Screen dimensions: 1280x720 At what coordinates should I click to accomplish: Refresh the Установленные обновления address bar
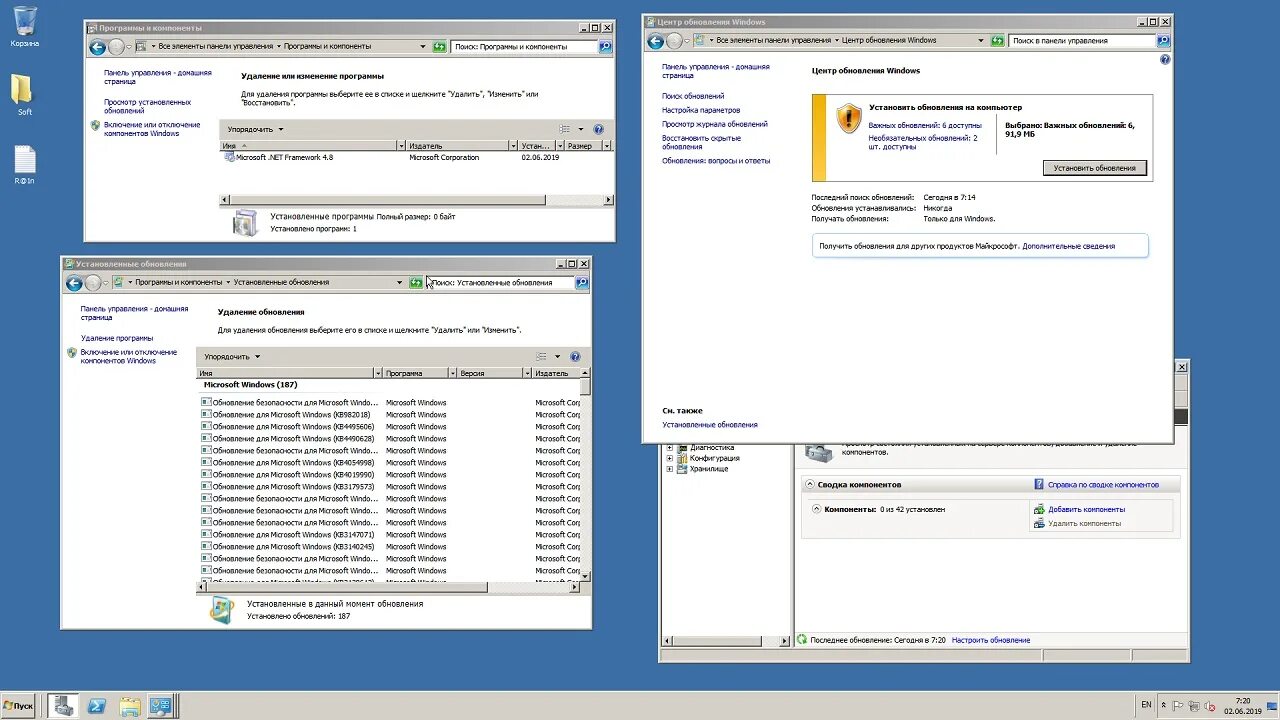pos(416,282)
